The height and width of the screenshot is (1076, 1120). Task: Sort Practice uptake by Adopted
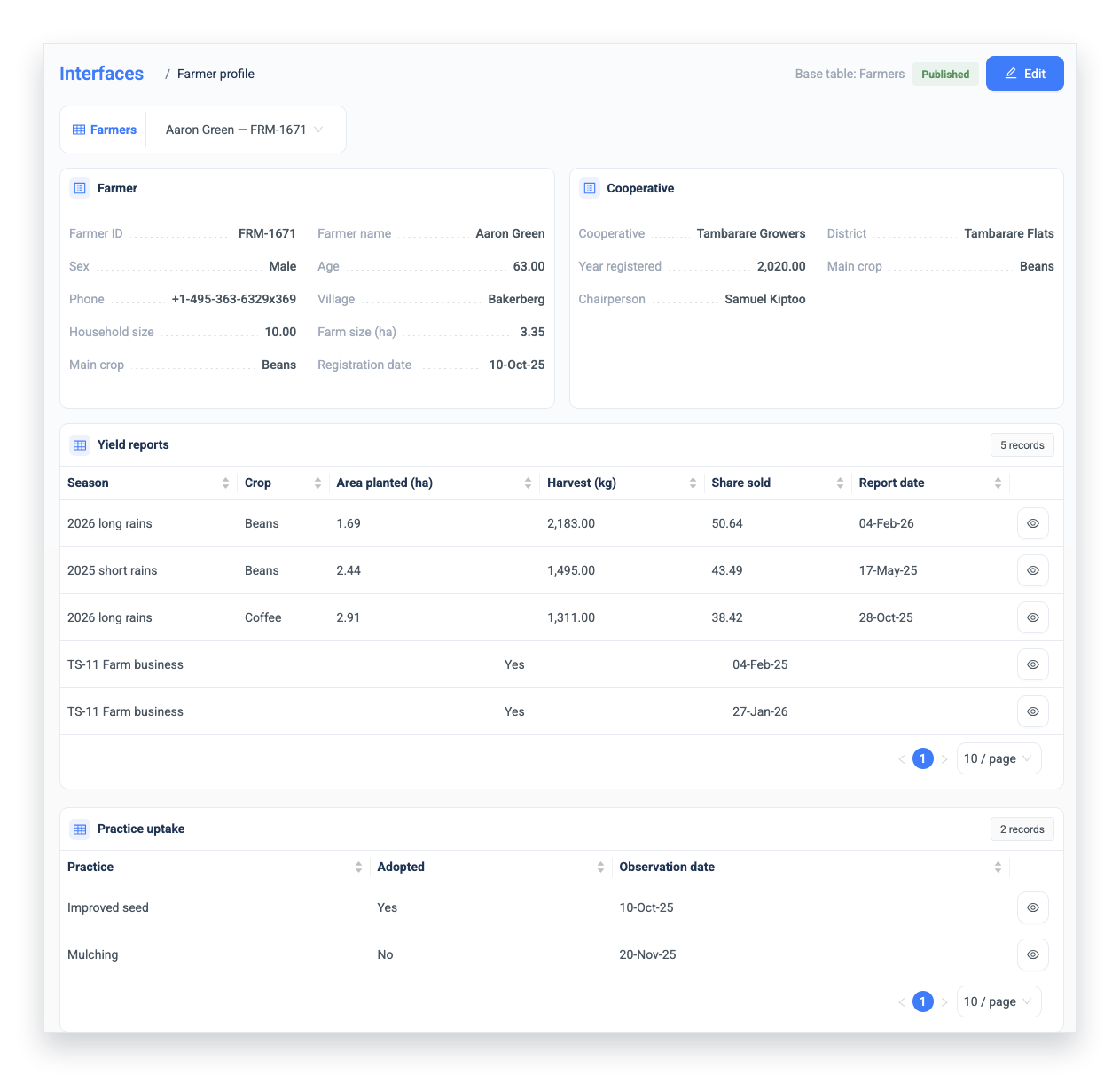click(x=600, y=868)
